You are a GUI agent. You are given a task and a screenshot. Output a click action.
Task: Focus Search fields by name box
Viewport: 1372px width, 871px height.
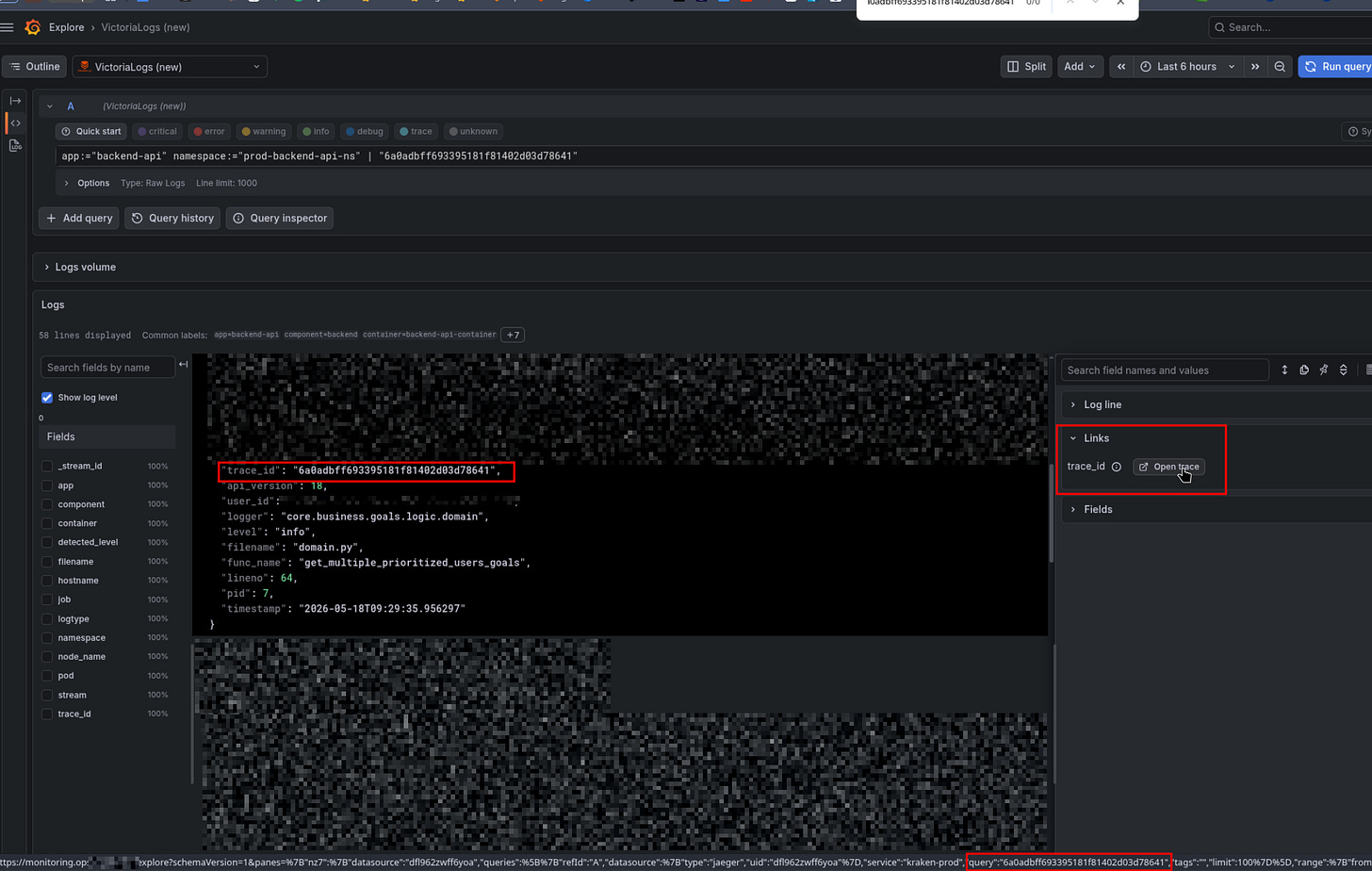[x=107, y=367]
